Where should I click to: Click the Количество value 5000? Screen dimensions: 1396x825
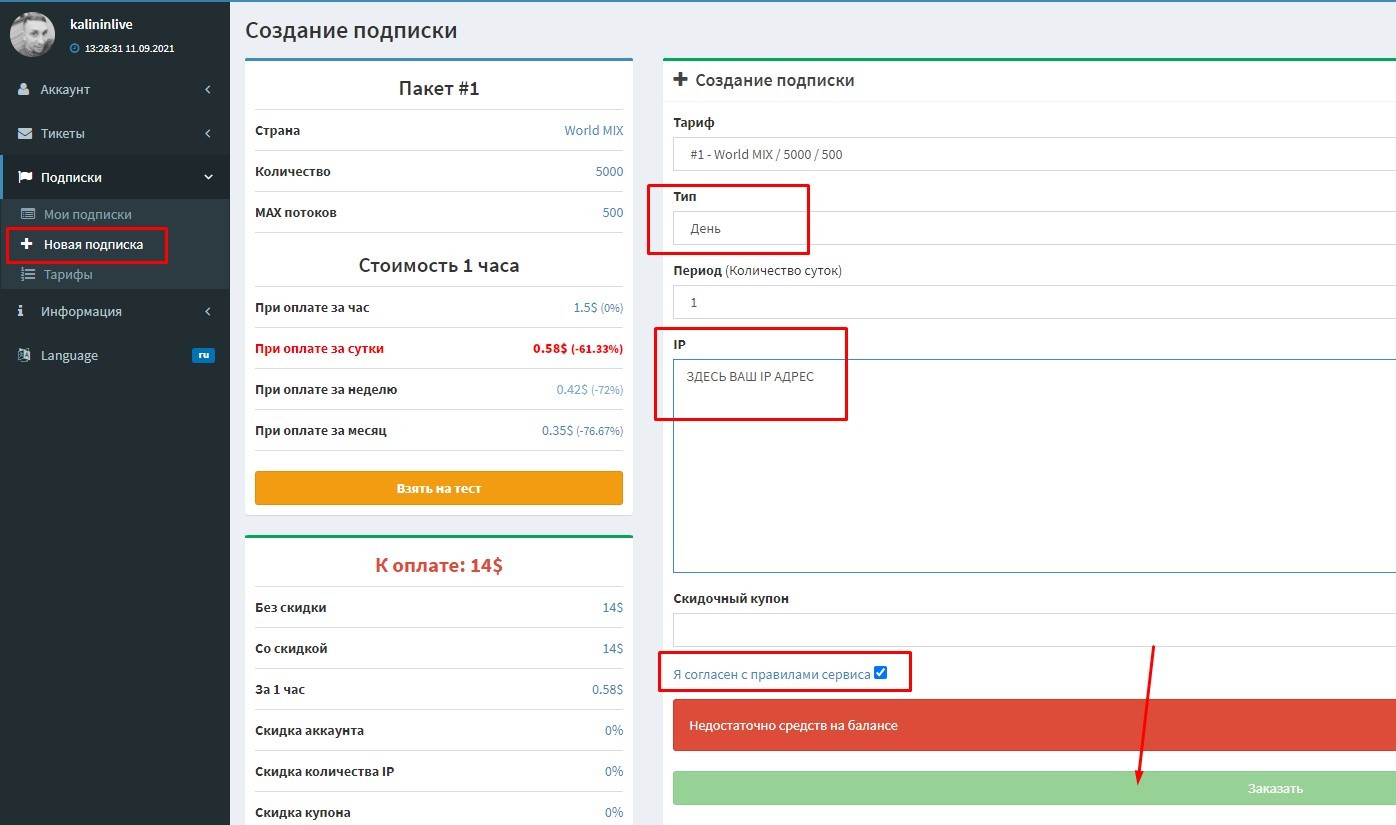[609, 171]
